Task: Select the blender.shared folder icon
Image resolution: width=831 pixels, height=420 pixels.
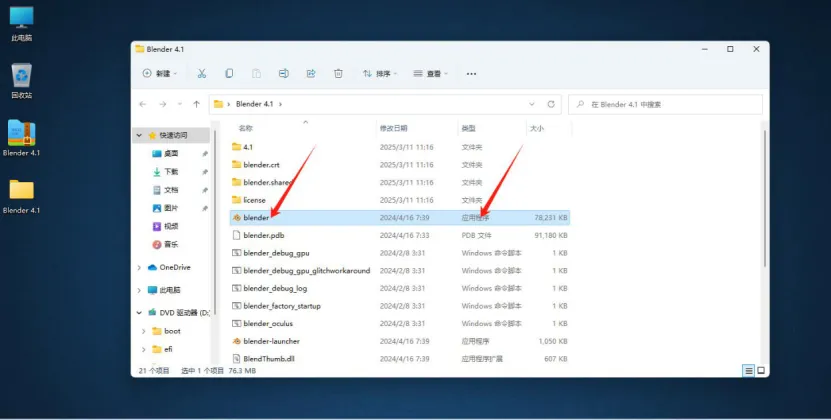Action: 236,182
